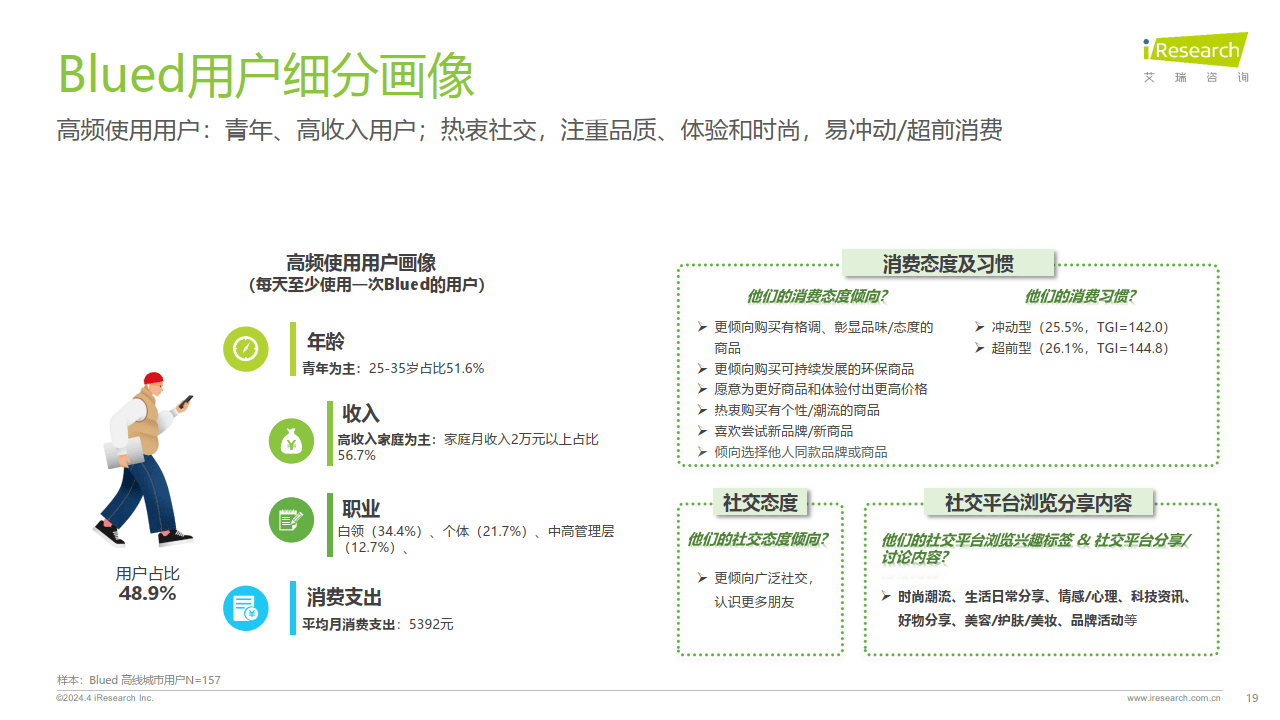Click the subtitle starting with 高频使用用户
Screen dimensions: 1280x720
point(530,131)
